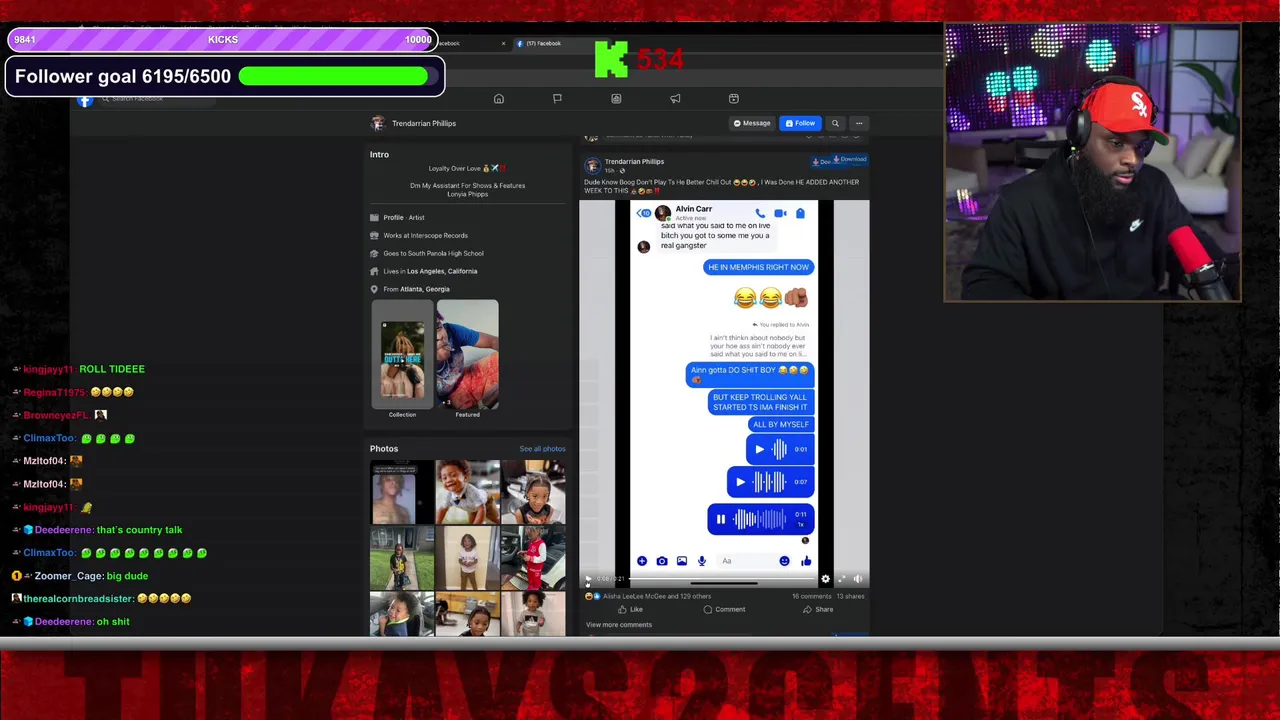Click the blue thumbs-up in Messenger composer
The width and height of the screenshot is (1280, 720).
pos(806,561)
